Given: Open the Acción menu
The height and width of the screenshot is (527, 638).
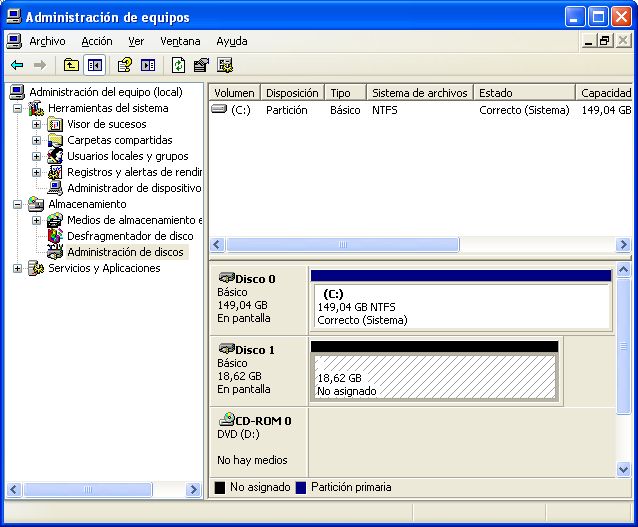Looking at the screenshot, I should tap(97, 41).
